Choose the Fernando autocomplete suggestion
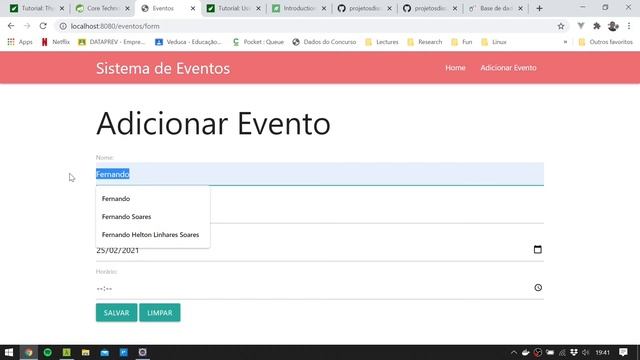The image size is (640, 360). pos(153,199)
